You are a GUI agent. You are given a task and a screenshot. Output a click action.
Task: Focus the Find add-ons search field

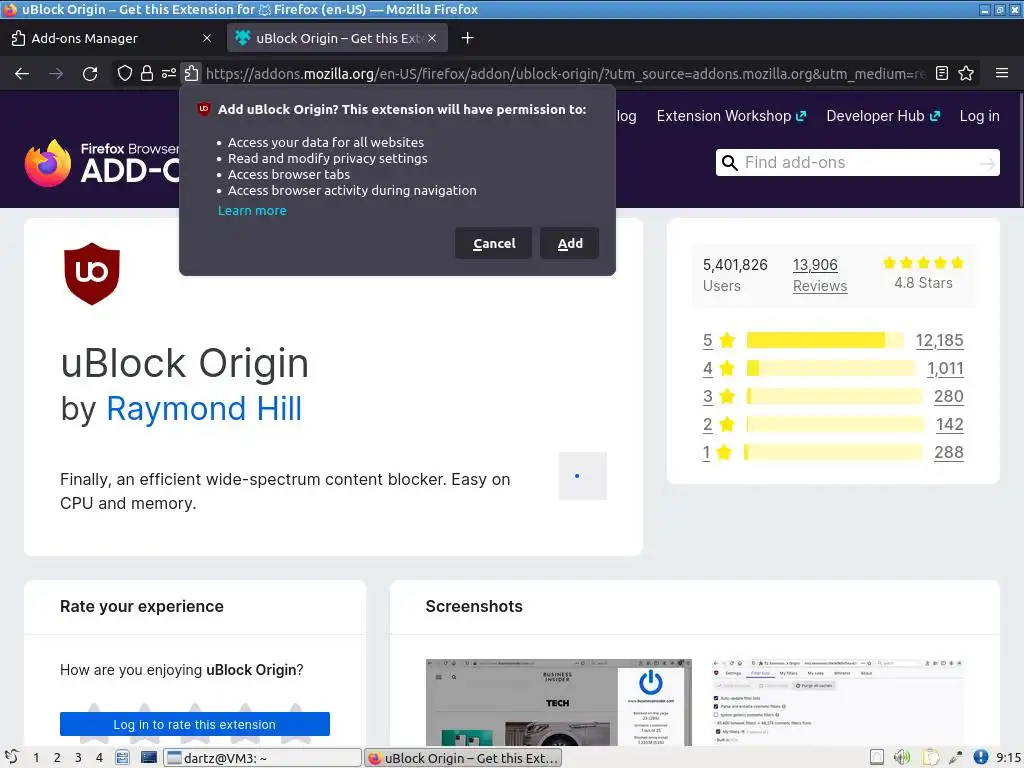pos(857,163)
